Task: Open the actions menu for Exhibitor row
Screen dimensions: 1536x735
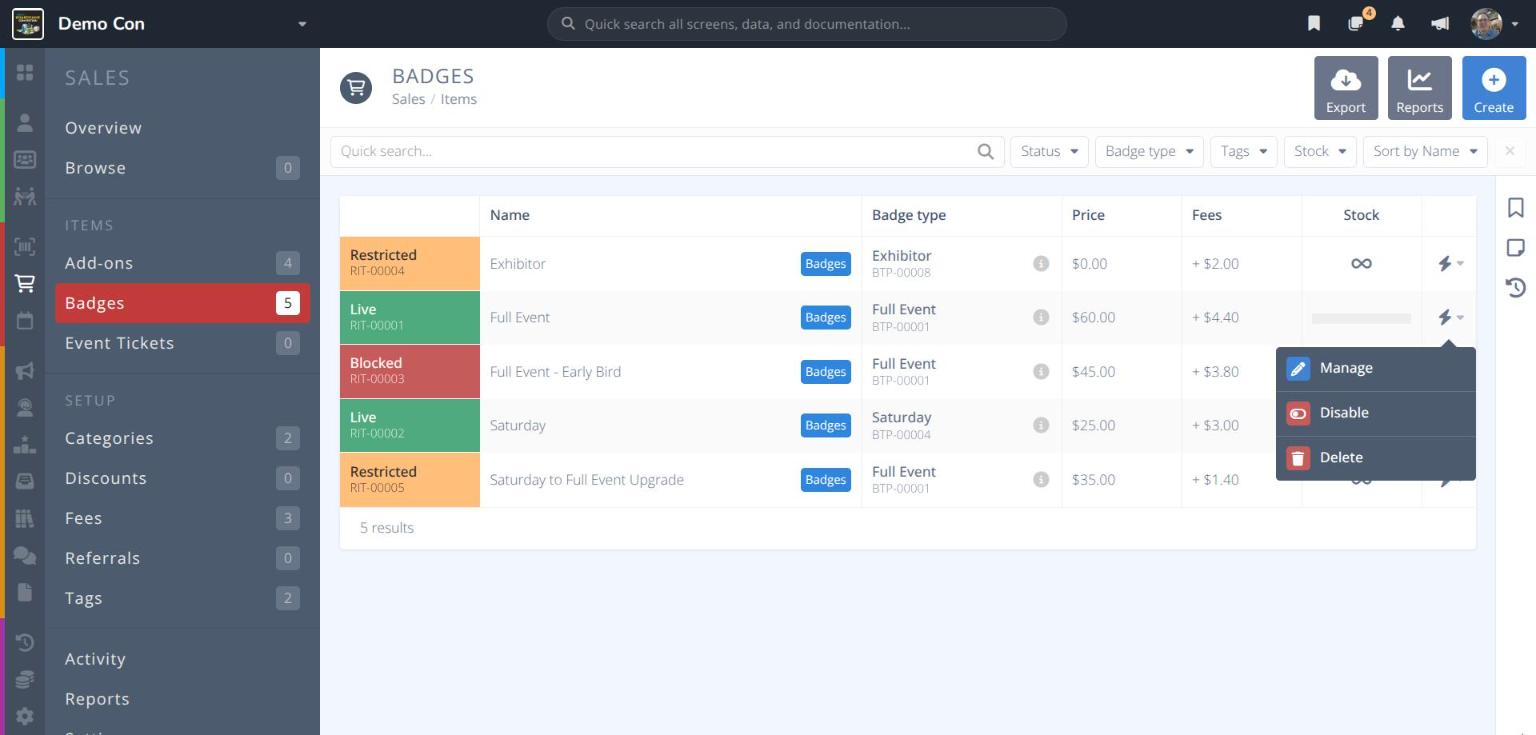Action: 1450,264
